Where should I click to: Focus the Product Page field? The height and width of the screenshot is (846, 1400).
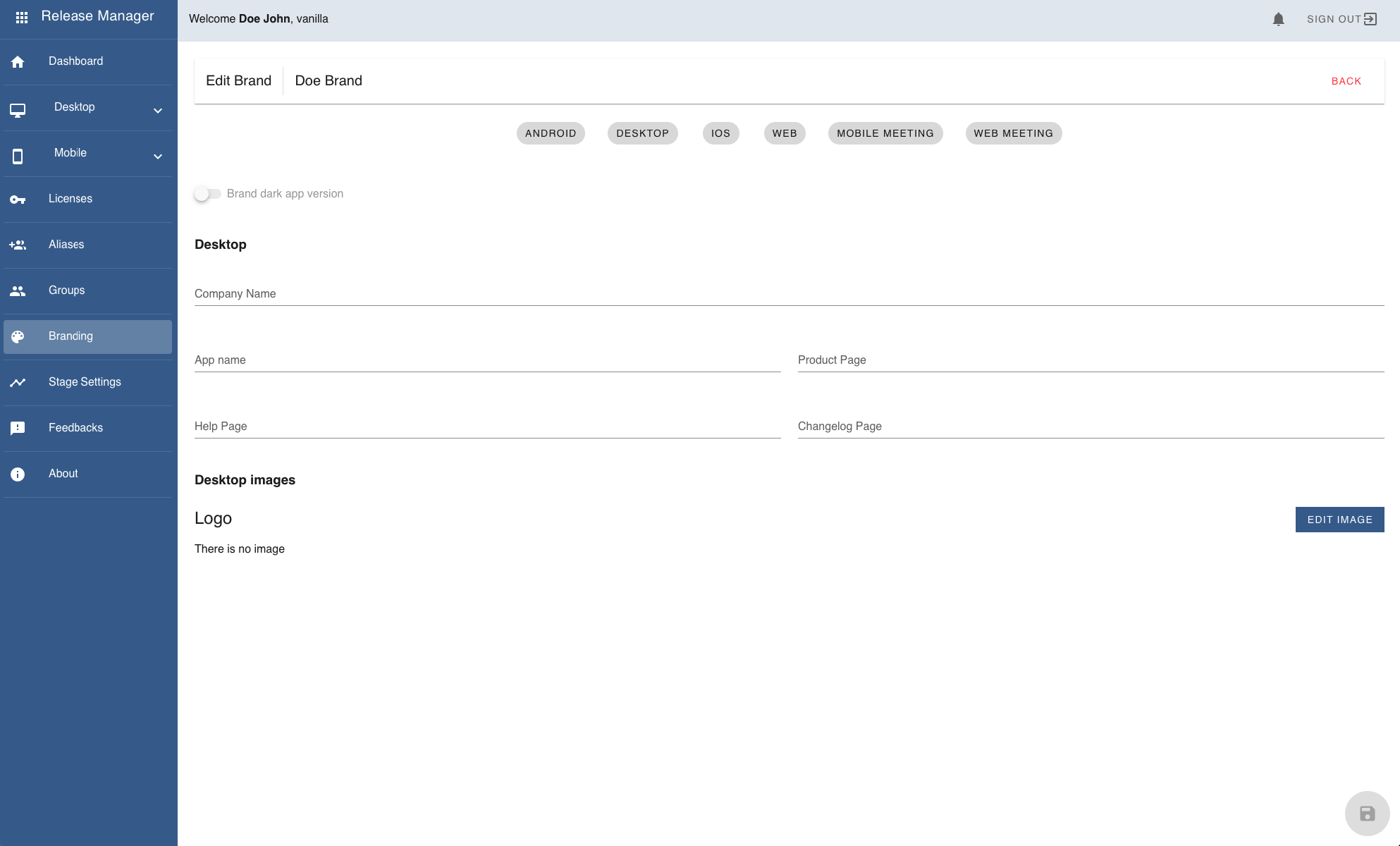pyautogui.click(x=1091, y=360)
